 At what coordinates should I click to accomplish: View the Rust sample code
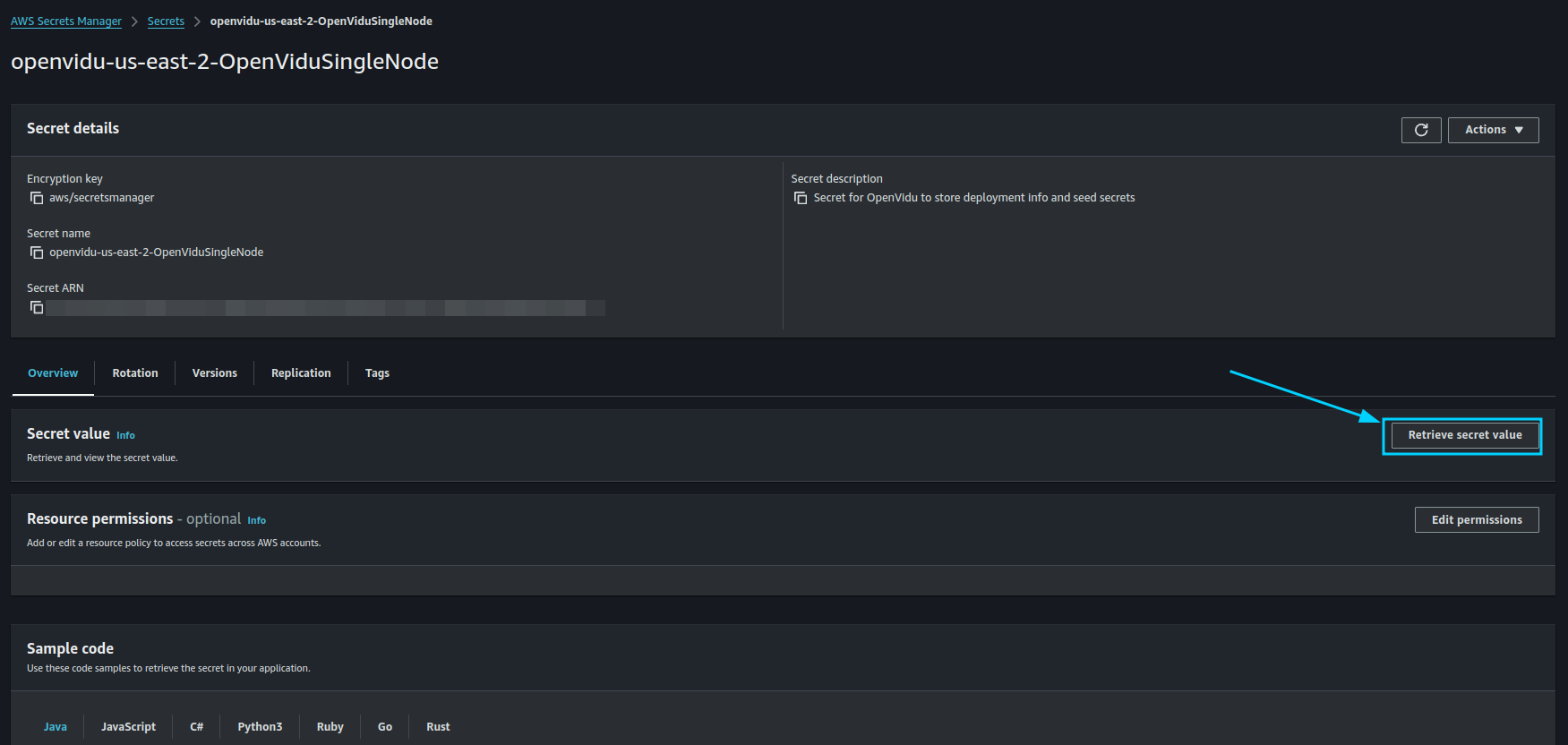[438, 727]
